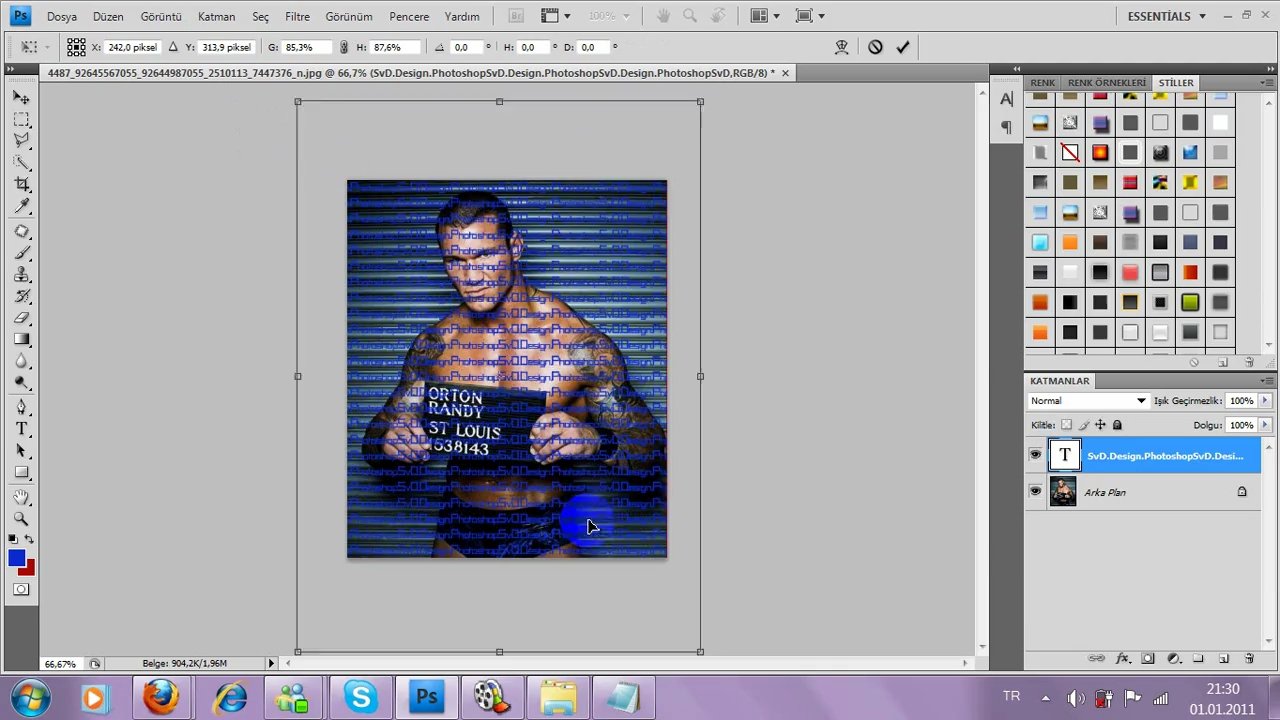Toggle maintain aspect ratio link

point(344,47)
